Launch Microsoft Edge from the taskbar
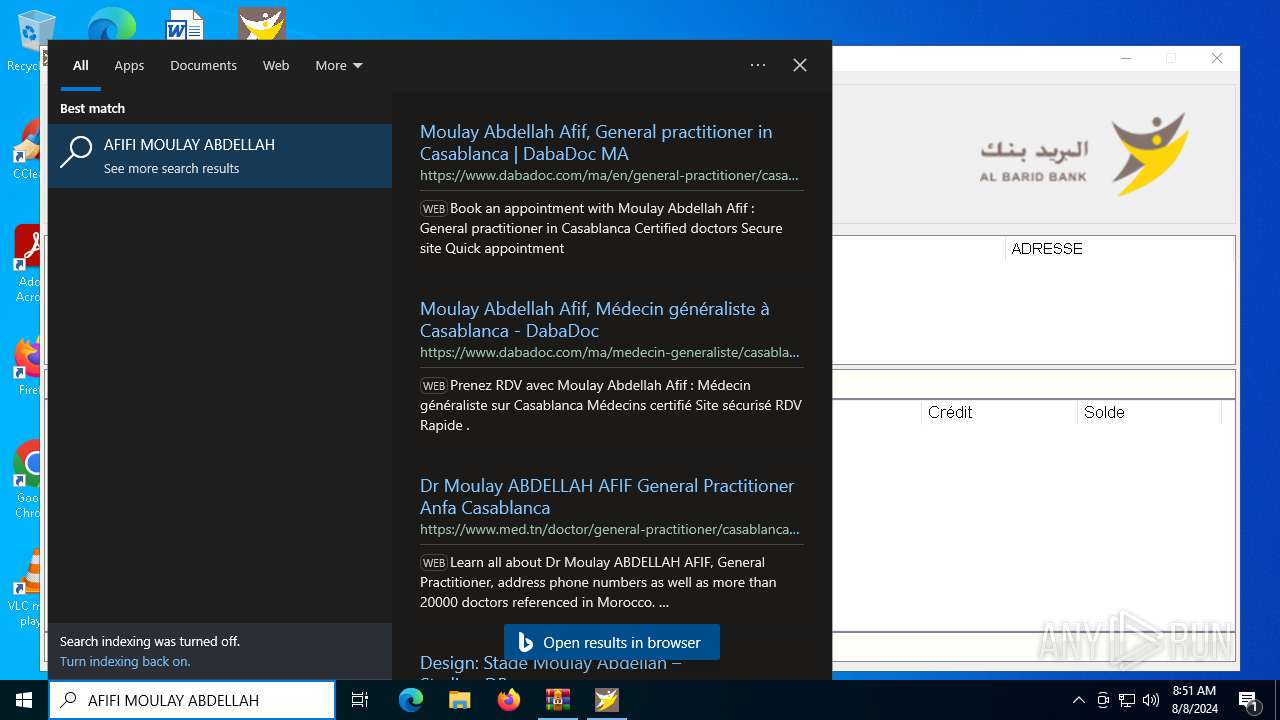The height and width of the screenshot is (720, 1280). 411,700
